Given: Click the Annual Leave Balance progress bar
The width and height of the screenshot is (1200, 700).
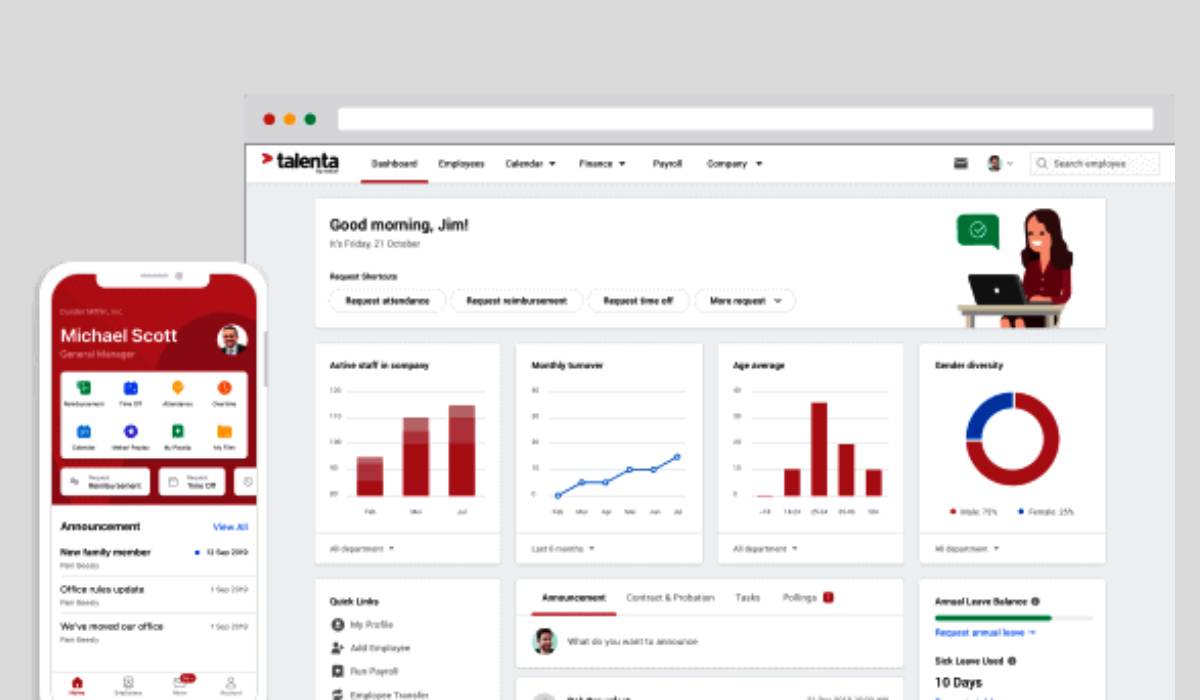Looking at the screenshot, I should (x=1013, y=618).
